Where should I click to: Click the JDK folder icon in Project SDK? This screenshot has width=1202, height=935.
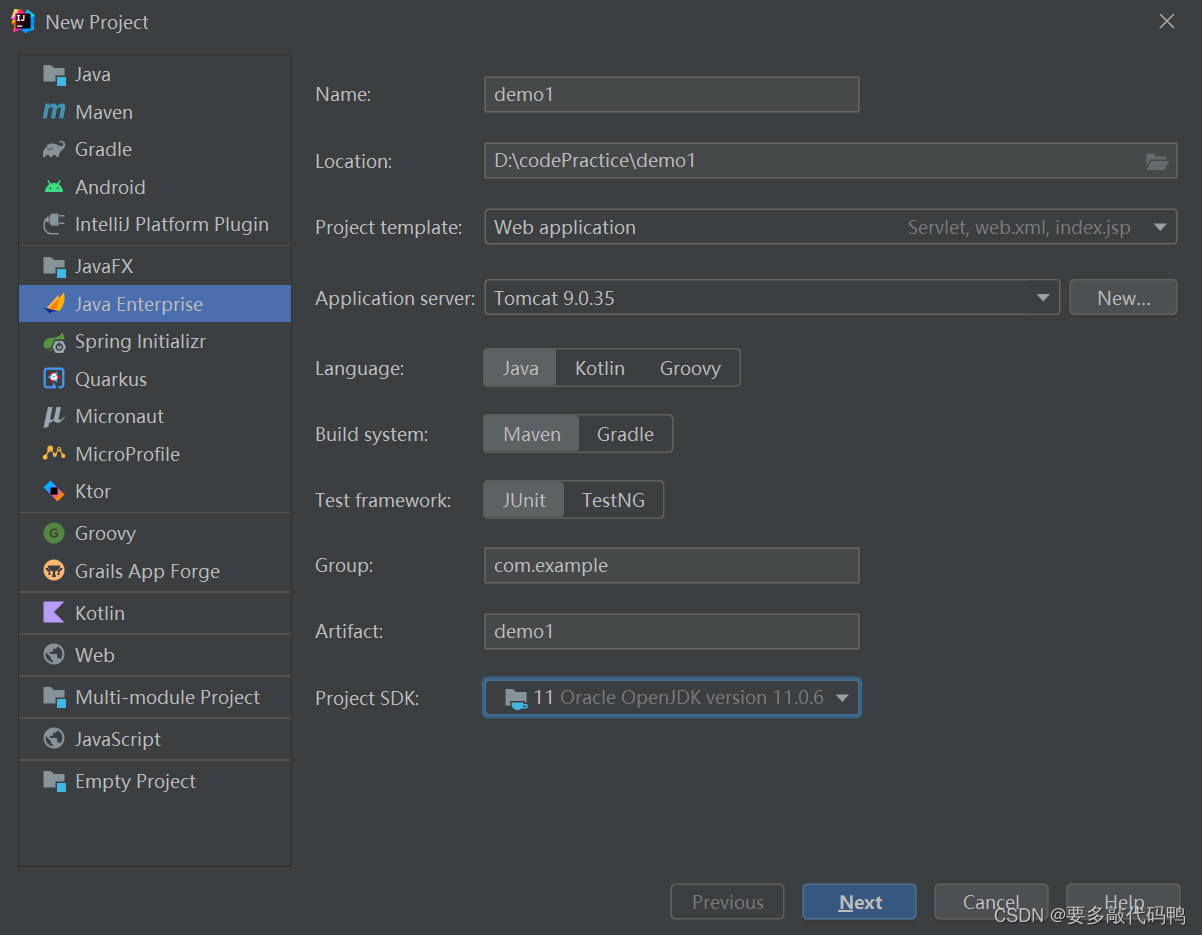(x=516, y=698)
